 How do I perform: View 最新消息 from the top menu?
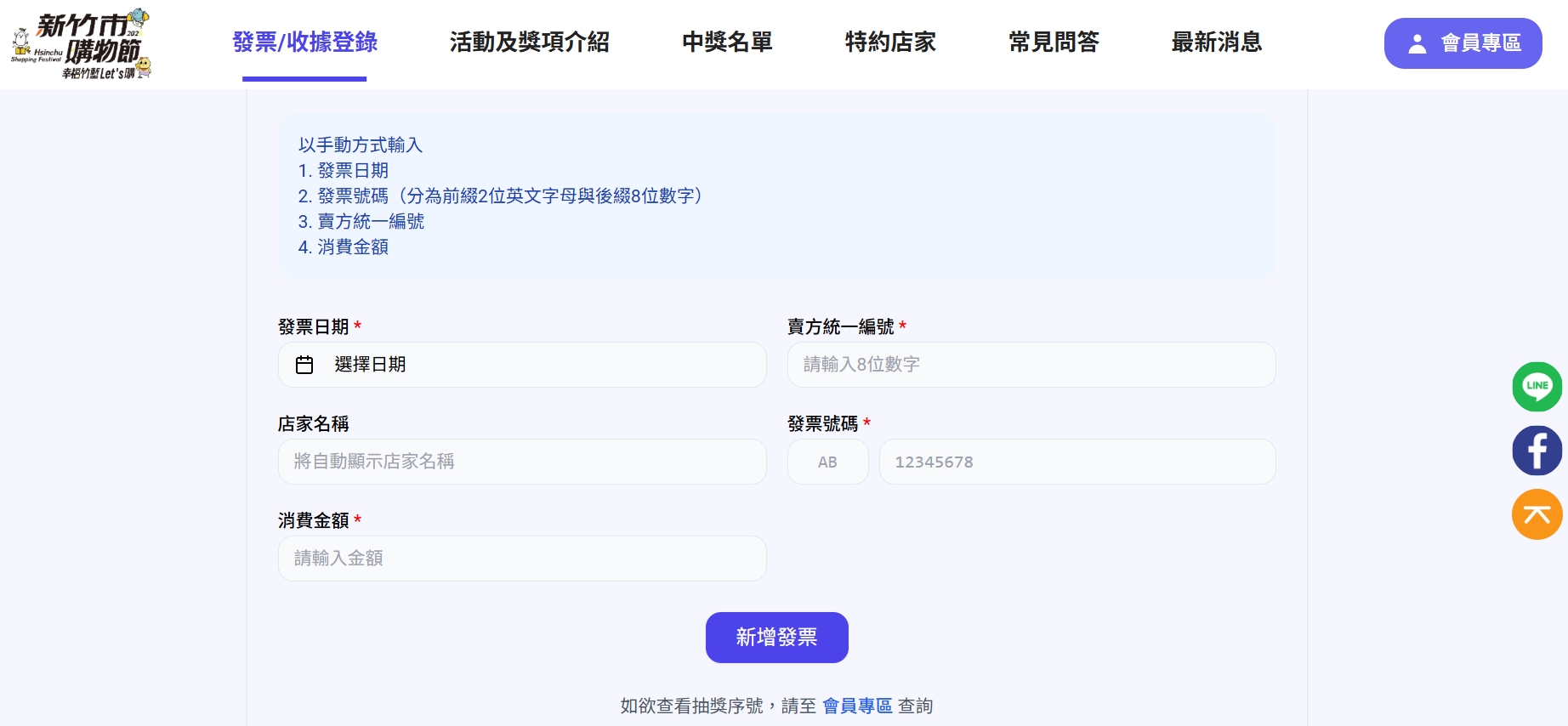pyautogui.click(x=1216, y=42)
